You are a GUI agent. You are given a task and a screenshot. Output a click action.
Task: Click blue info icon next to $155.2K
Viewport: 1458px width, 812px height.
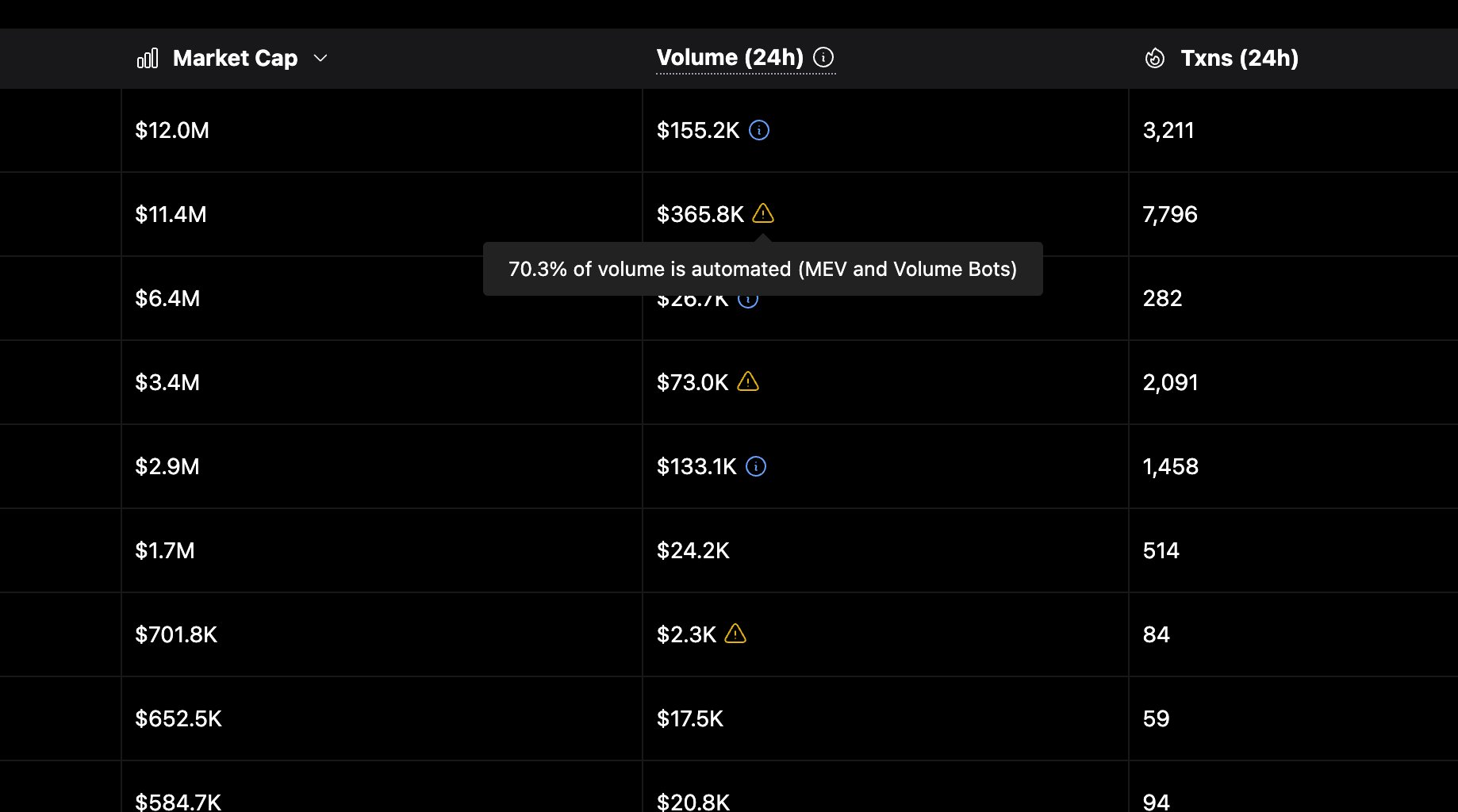[759, 130]
